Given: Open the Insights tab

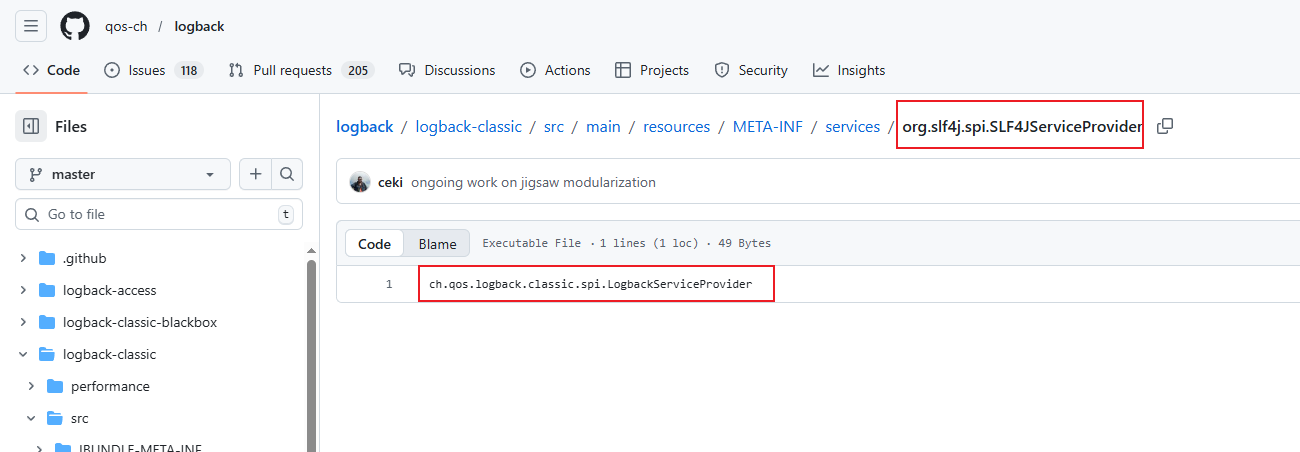Looking at the screenshot, I should [849, 70].
